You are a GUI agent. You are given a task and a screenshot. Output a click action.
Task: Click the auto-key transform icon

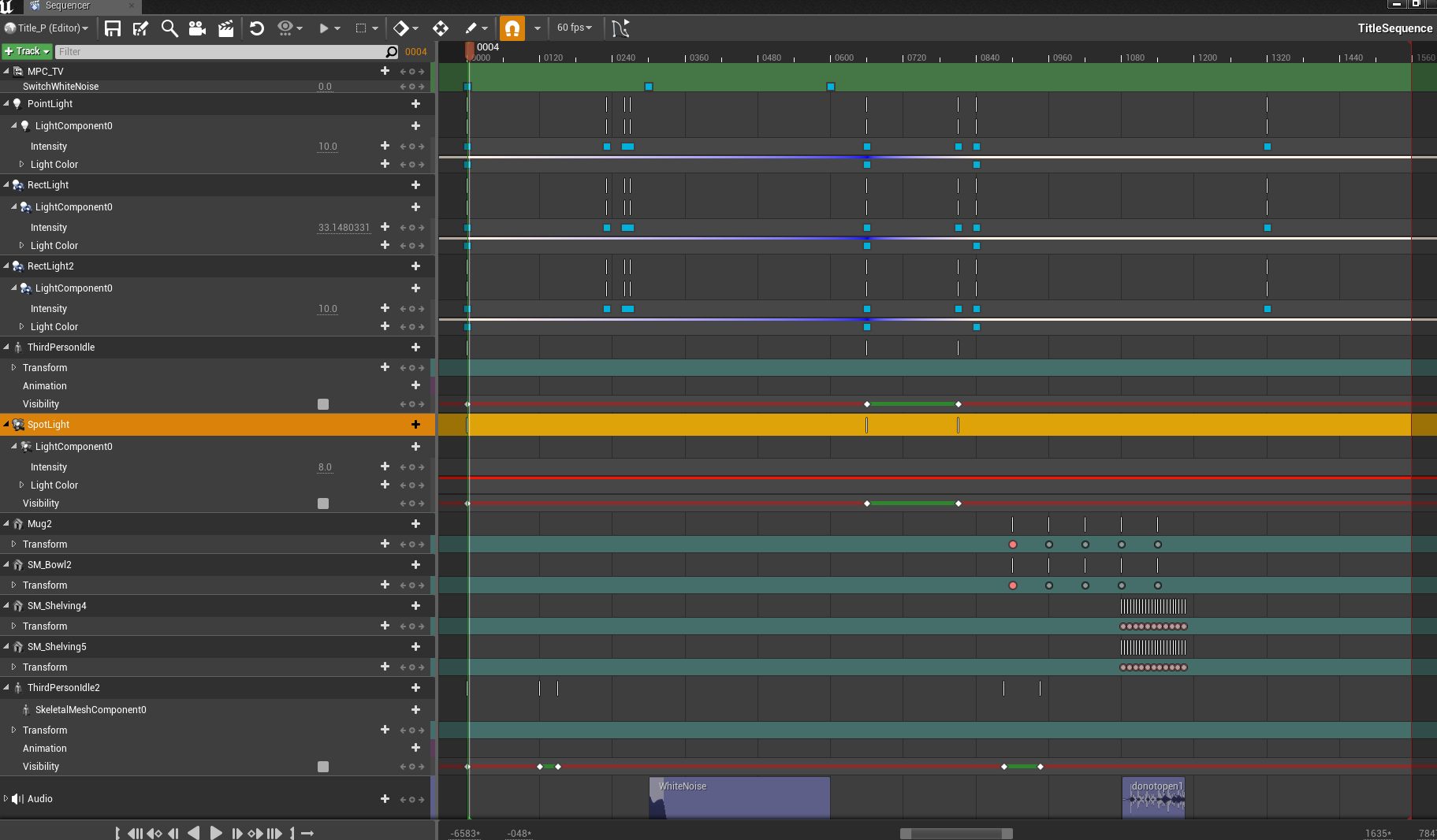click(441, 28)
